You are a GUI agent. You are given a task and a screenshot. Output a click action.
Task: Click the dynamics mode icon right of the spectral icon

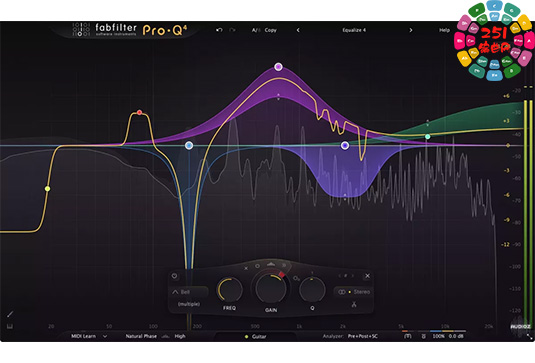pyautogui.click(x=284, y=265)
